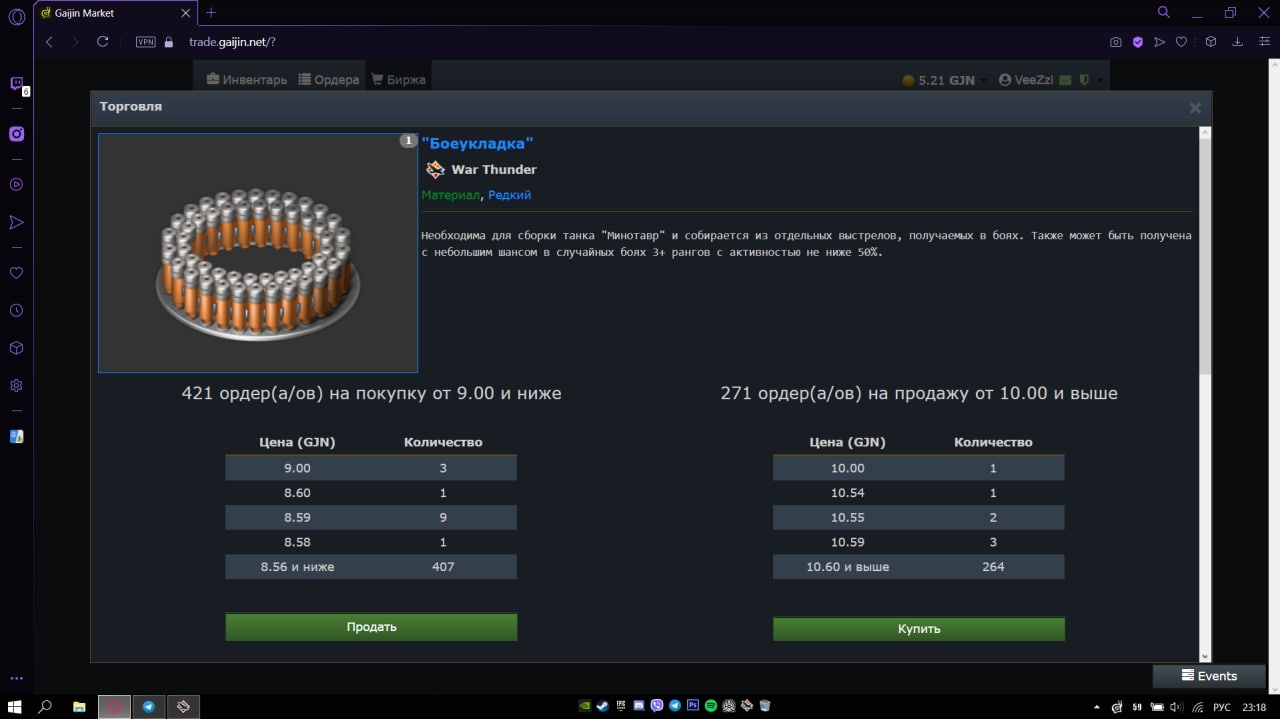Open Twitch from the Opera sidebar
The height and width of the screenshot is (719, 1280).
(x=16, y=85)
